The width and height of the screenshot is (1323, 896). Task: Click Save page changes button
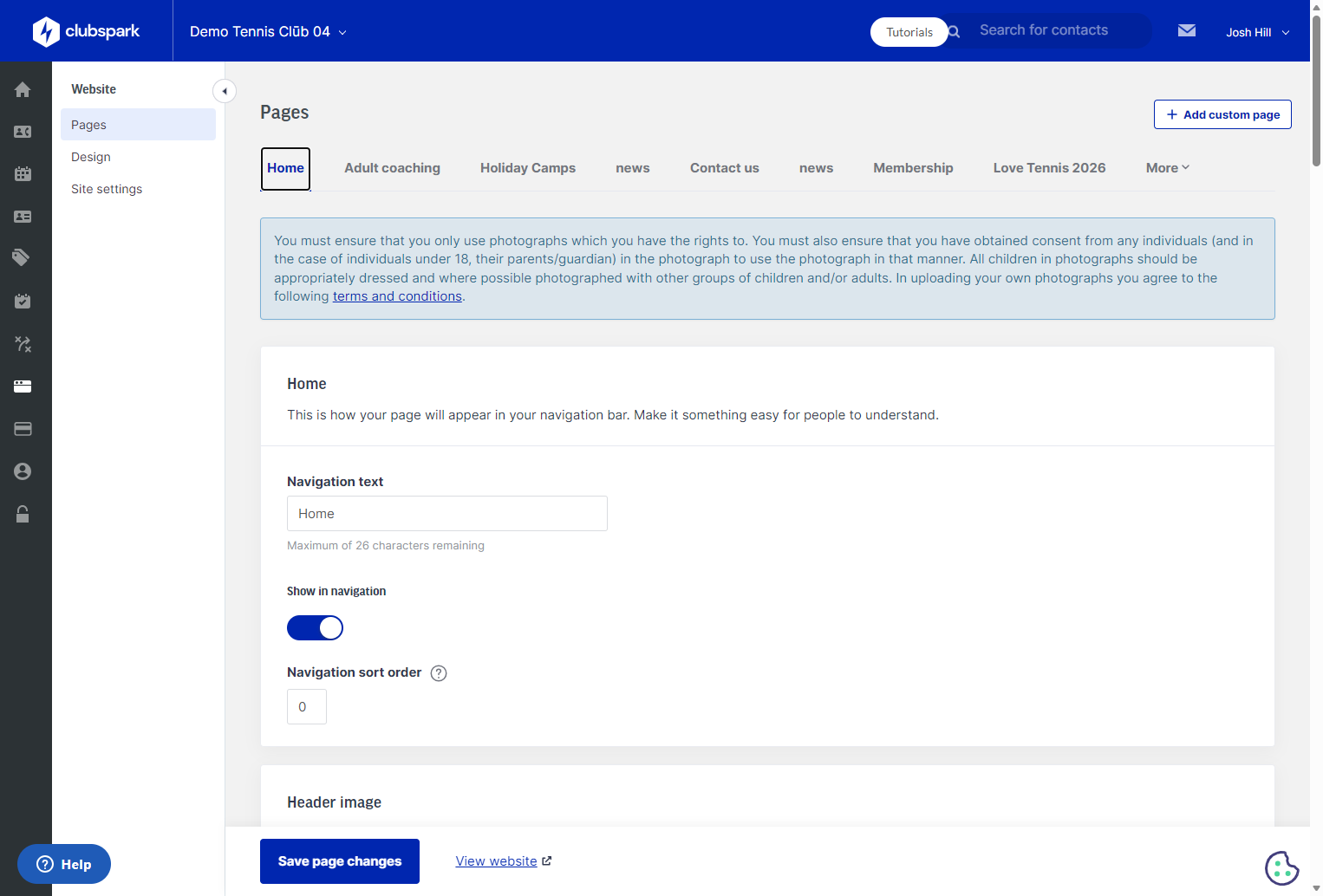340,861
